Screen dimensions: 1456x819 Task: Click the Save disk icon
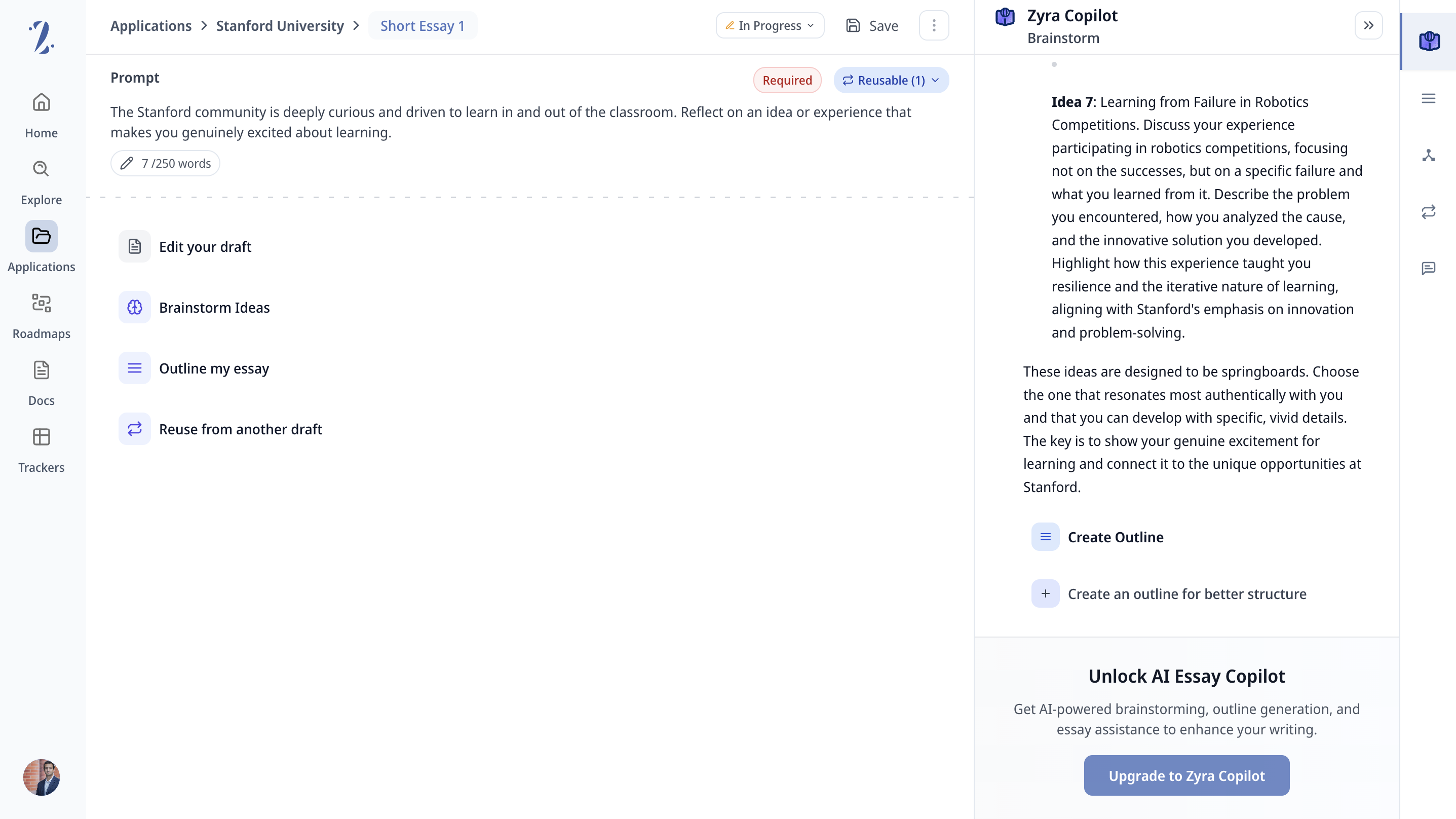point(853,26)
